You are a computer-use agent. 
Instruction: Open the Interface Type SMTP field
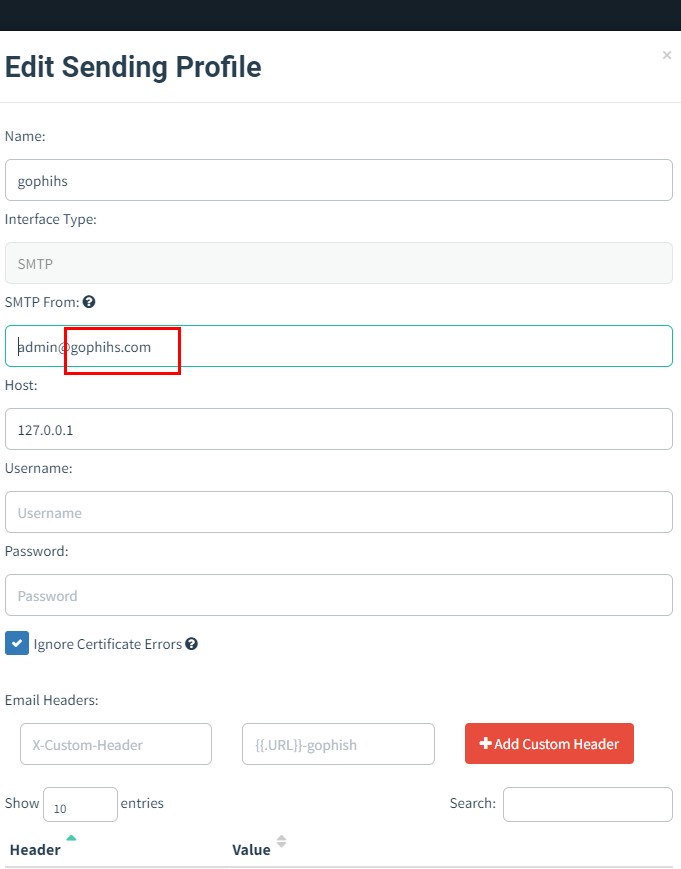click(x=339, y=263)
